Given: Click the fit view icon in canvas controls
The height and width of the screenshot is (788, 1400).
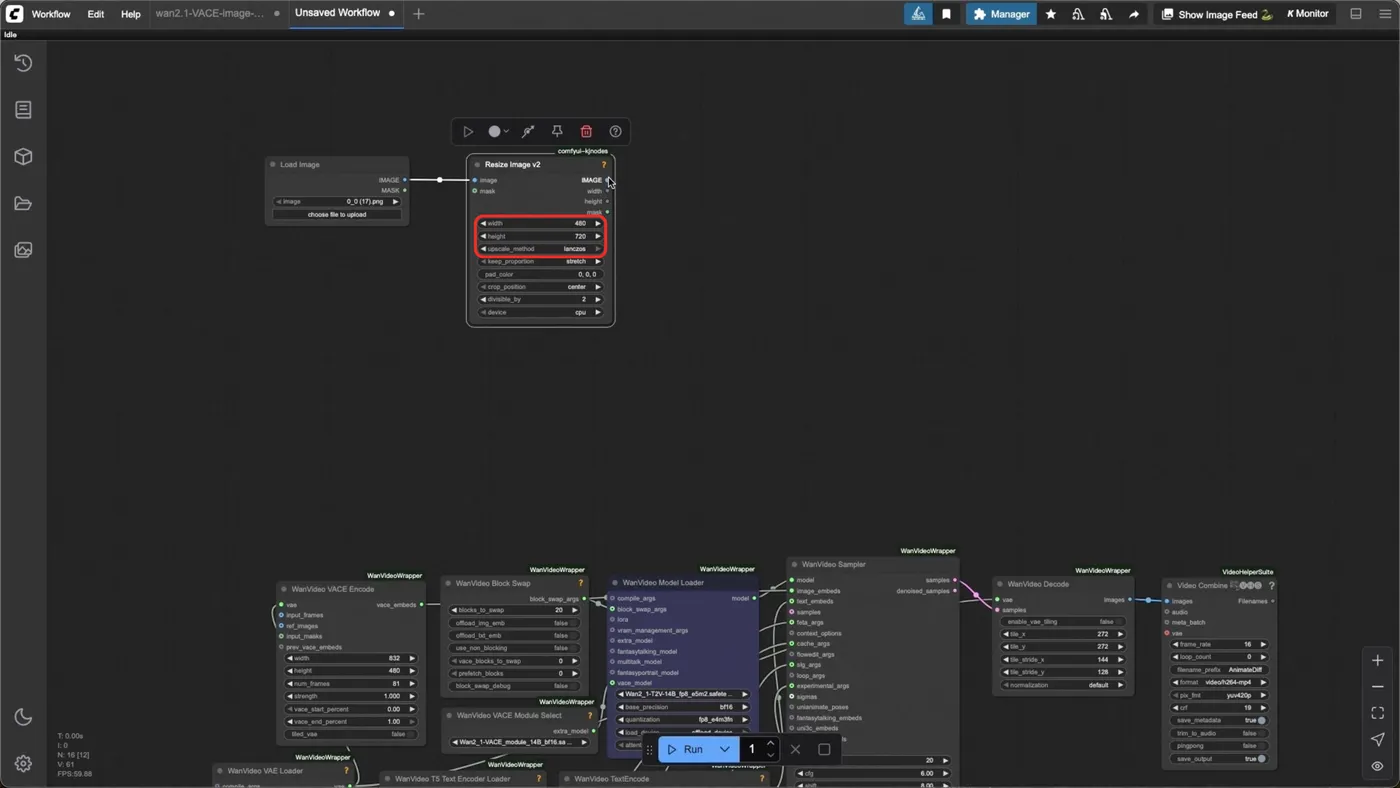Looking at the screenshot, I should [x=1377, y=713].
